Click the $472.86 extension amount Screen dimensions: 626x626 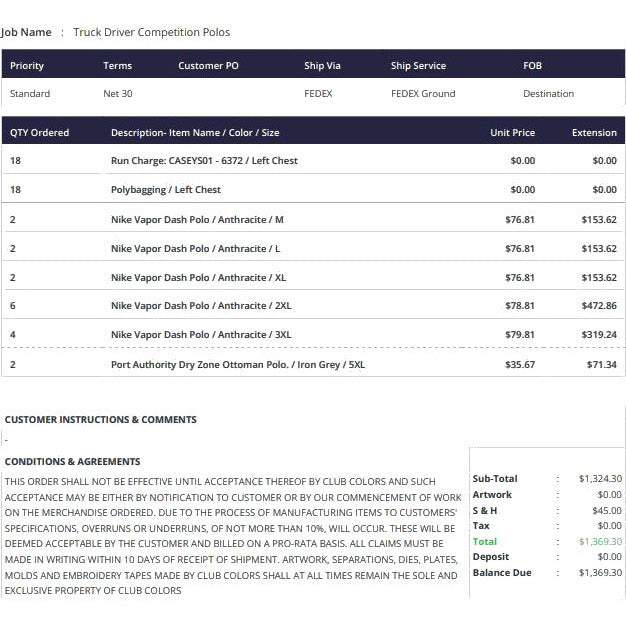coord(599,306)
